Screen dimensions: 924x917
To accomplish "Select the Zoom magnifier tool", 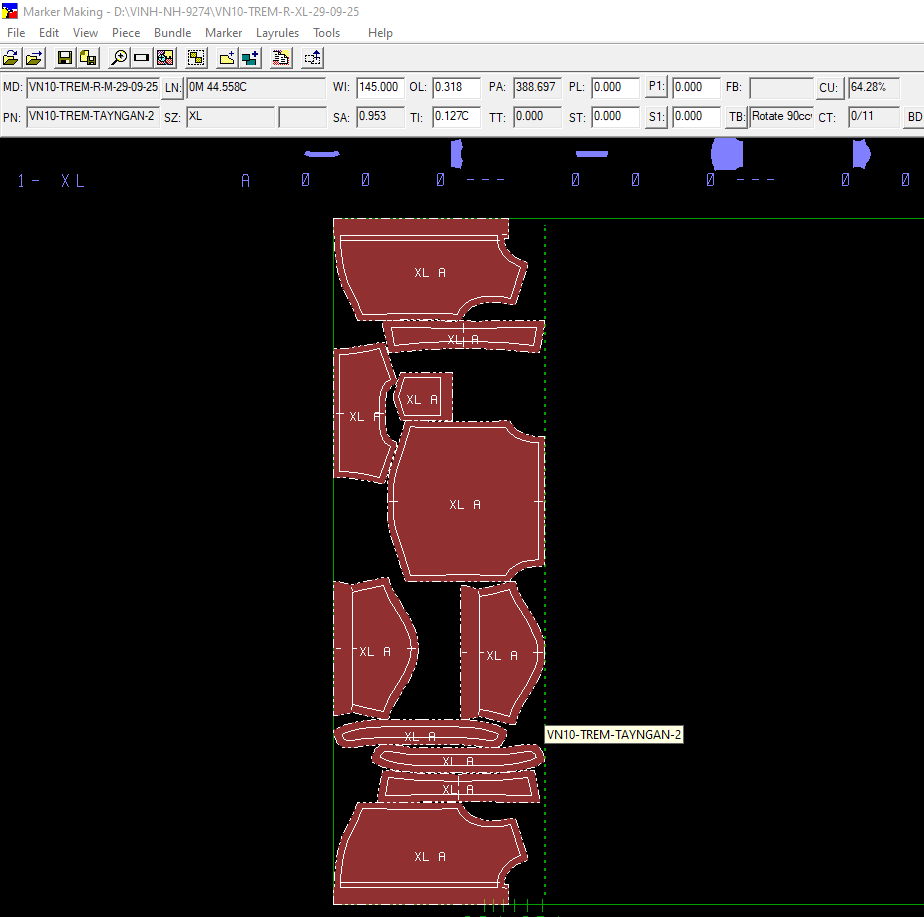I will tap(119, 58).
